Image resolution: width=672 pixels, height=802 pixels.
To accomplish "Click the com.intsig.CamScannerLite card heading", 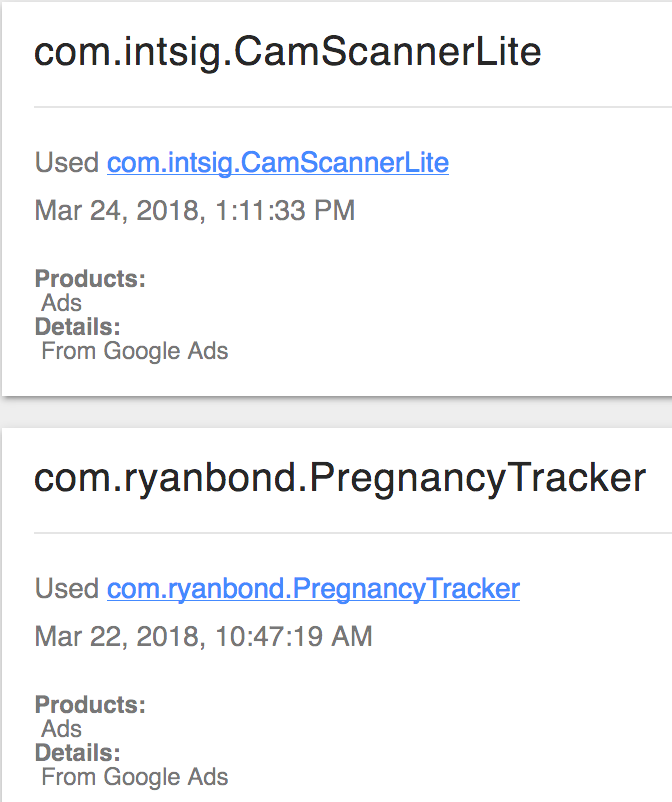I will tap(287, 53).
